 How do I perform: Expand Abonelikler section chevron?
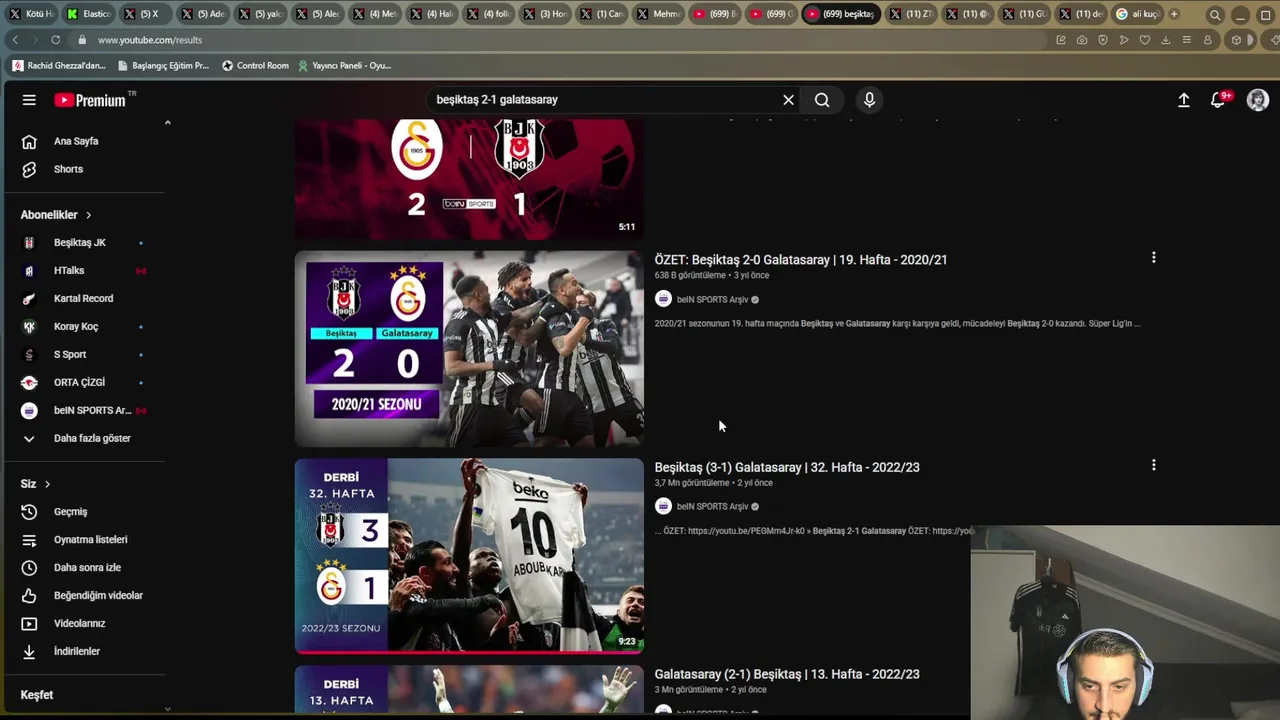pyautogui.click(x=88, y=215)
